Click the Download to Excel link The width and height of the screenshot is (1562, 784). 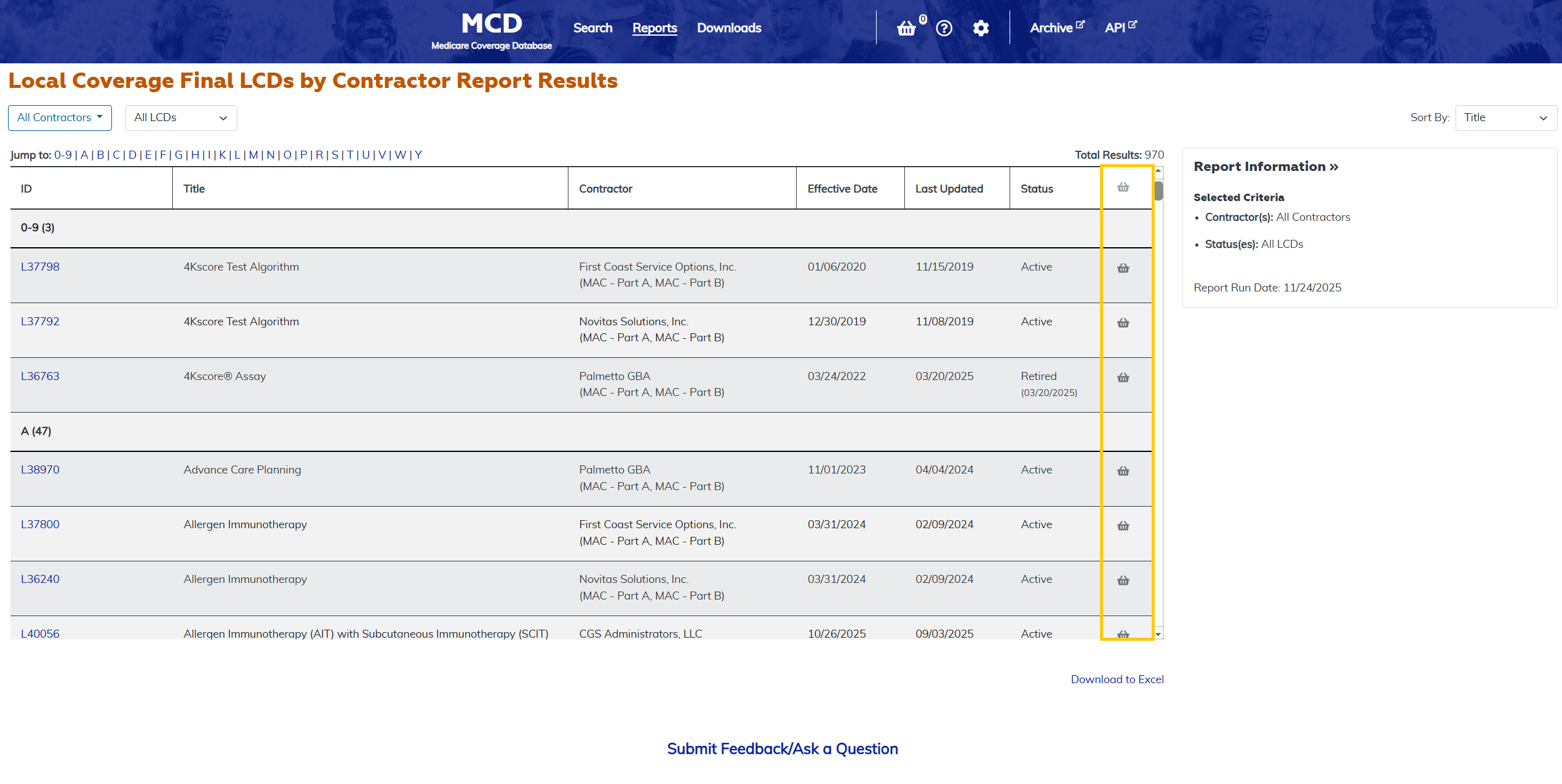pos(1117,679)
